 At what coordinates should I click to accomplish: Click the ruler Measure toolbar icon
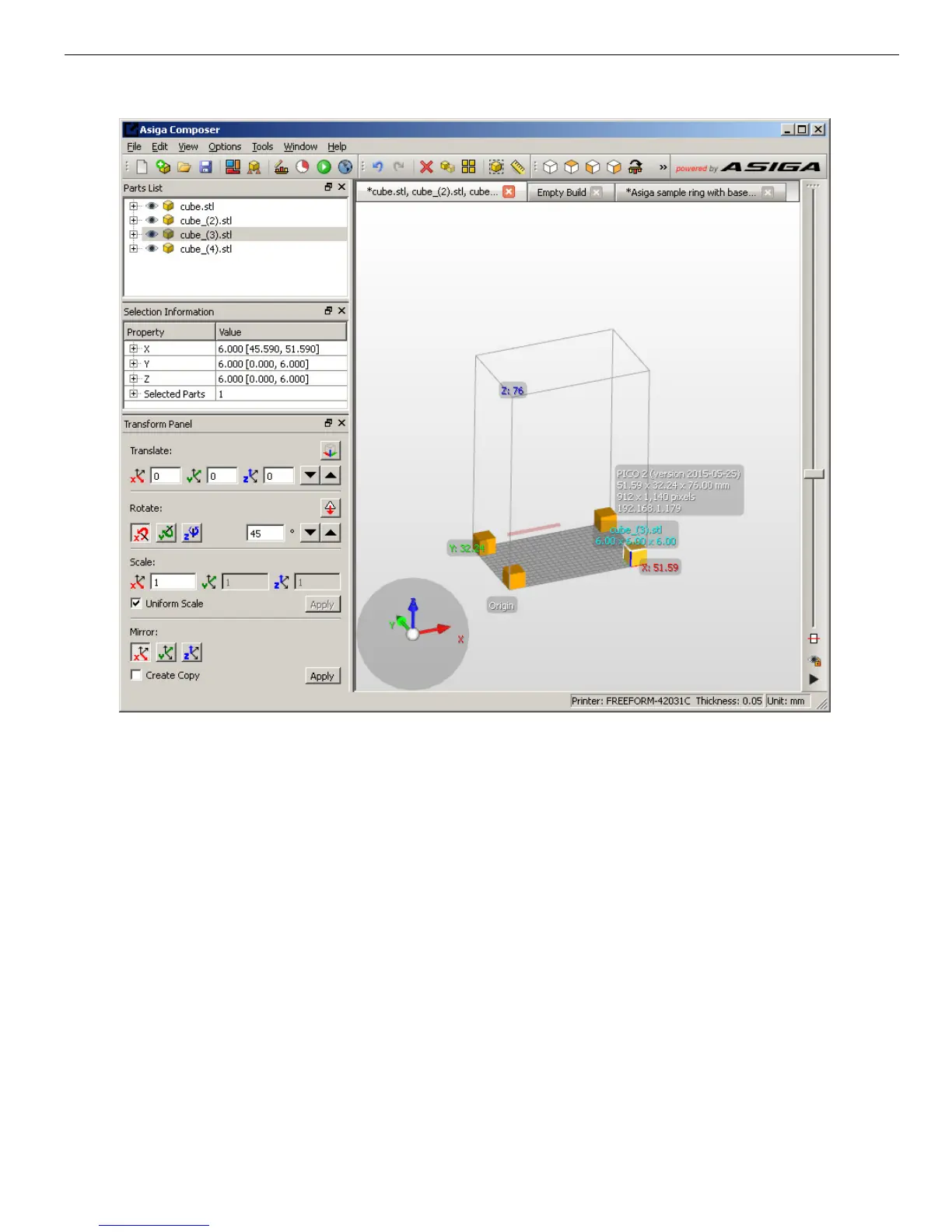point(518,166)
